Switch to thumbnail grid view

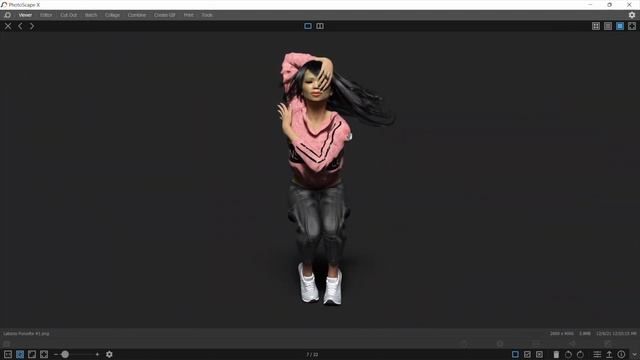coord(596,26)
